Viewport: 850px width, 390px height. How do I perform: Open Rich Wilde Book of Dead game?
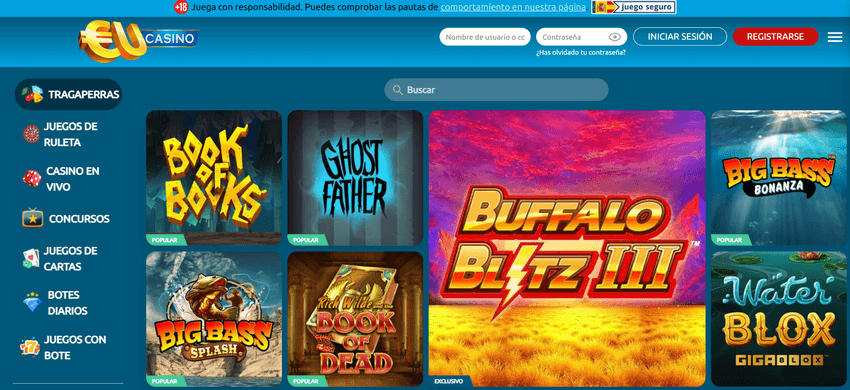click(355, 319)
